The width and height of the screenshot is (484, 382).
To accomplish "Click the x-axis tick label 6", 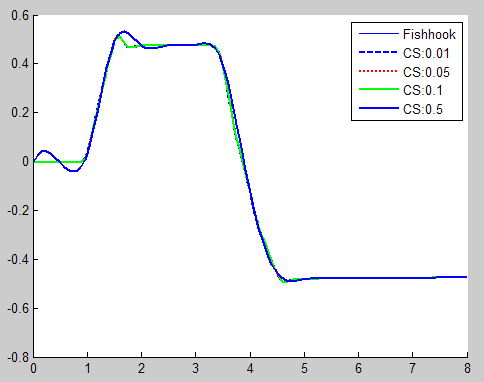I will 358,368.
